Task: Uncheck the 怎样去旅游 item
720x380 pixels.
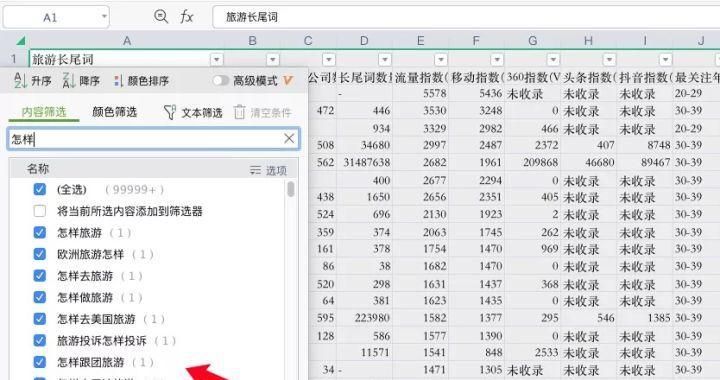Action: [40, 275]
